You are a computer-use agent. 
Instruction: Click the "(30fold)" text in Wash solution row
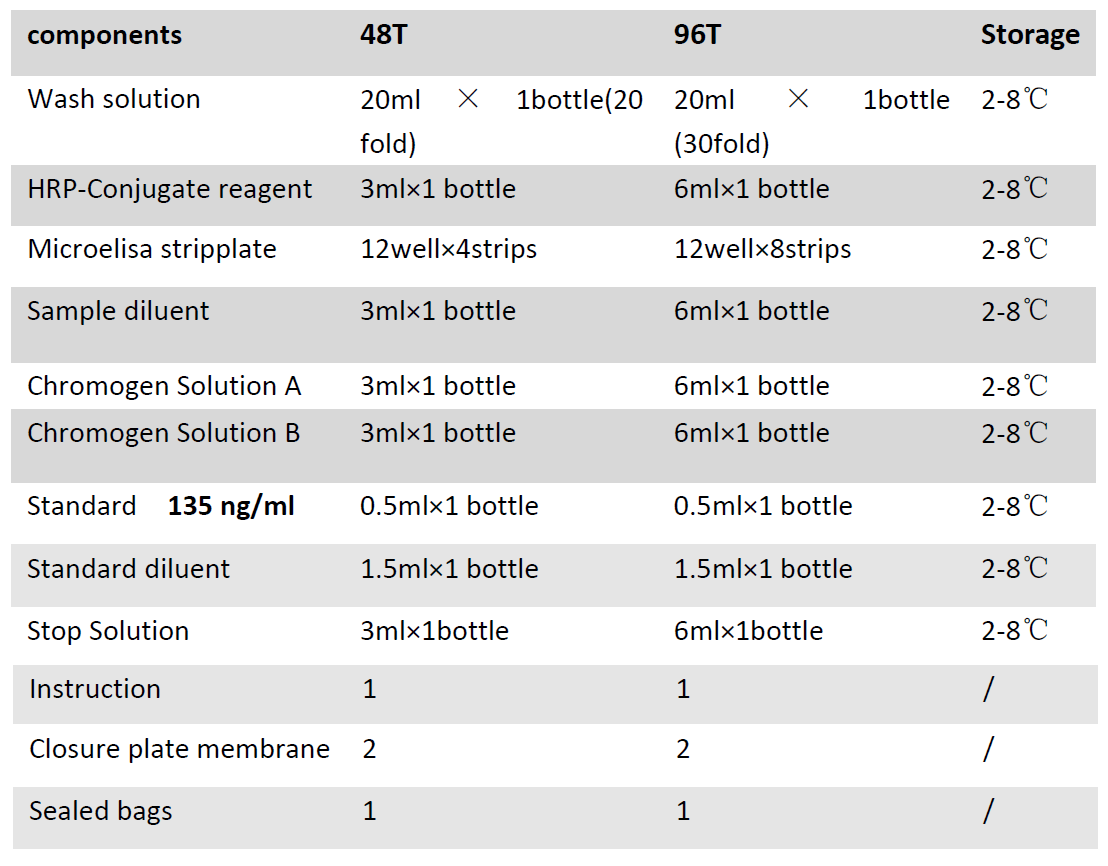[722, 145]
